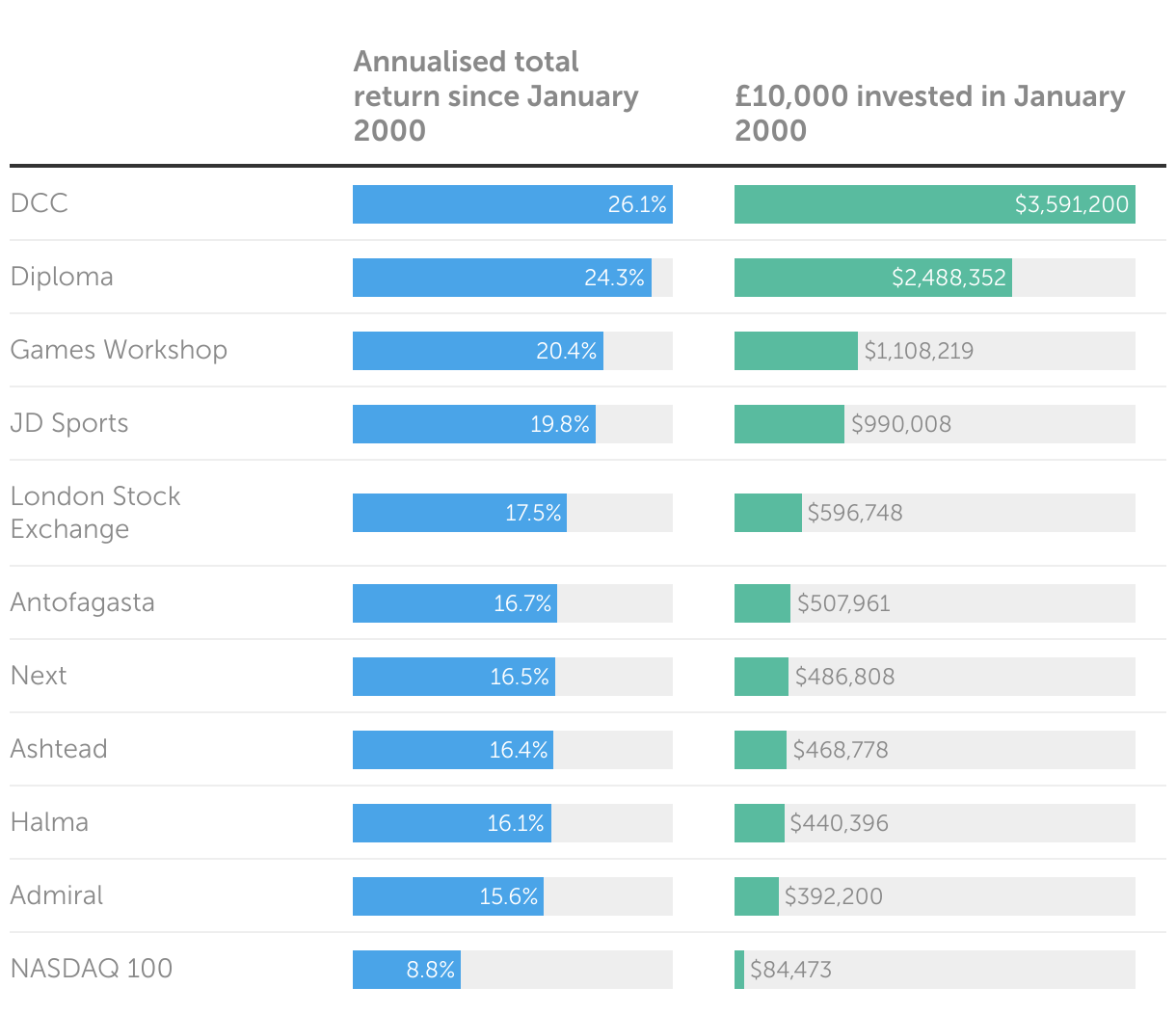Image resolution: width=1176 pixels, height=1014 pixels.
Task: Click the JD Sports row label
Action: pos(69,423)
